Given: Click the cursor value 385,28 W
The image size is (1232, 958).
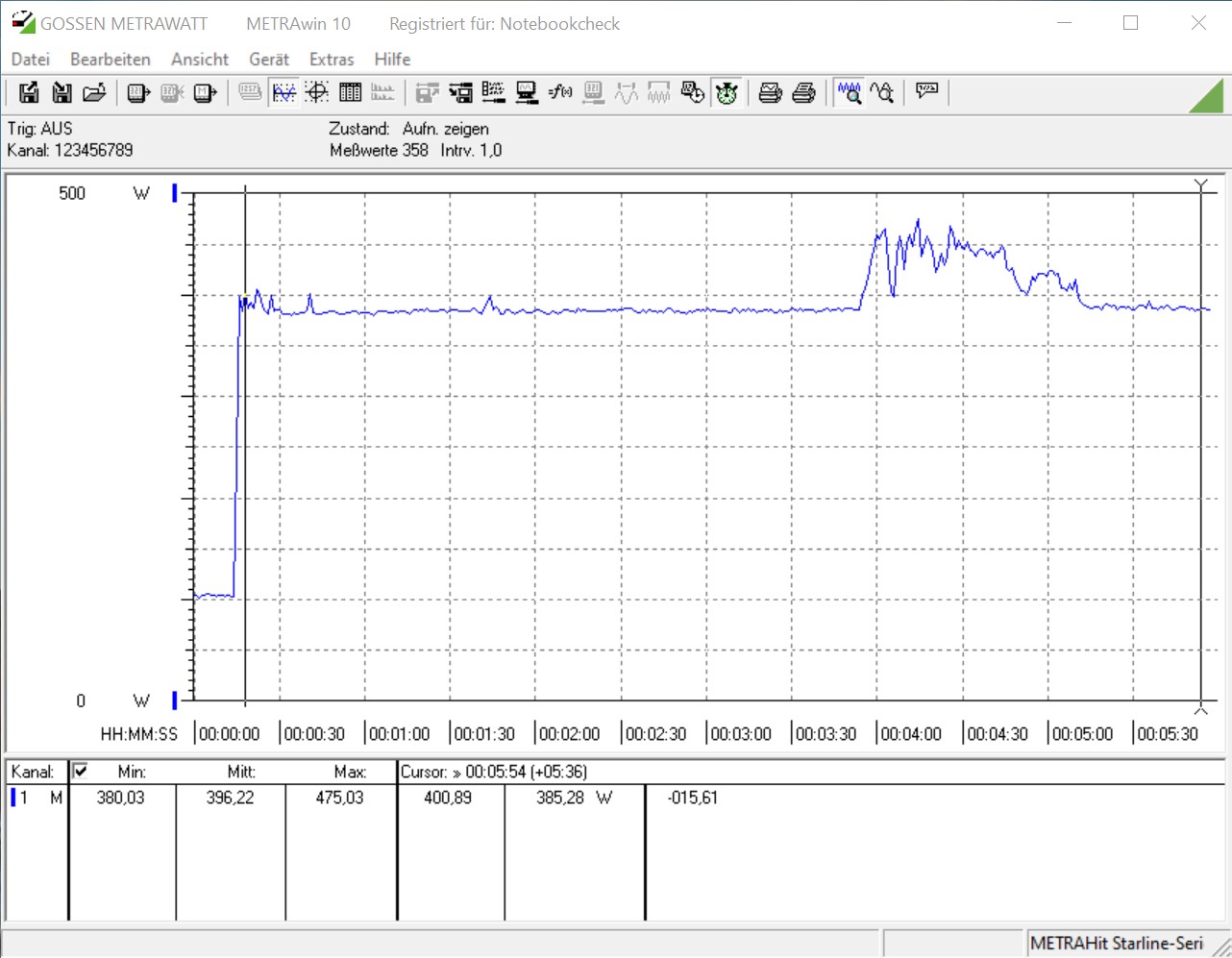Looking at the screenshot, I should pyautogui.click(x=575, y=798).
